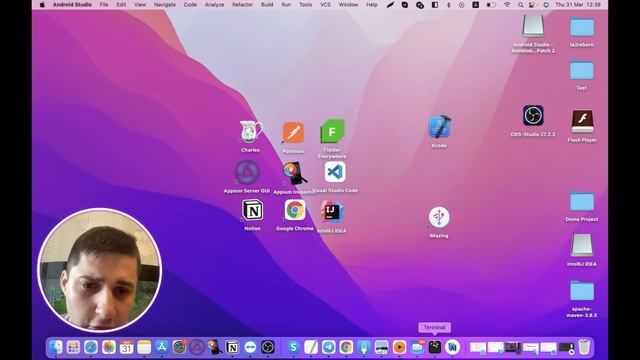
Task: Open the Notion desktop icon
Action: [x=253, y=211]
